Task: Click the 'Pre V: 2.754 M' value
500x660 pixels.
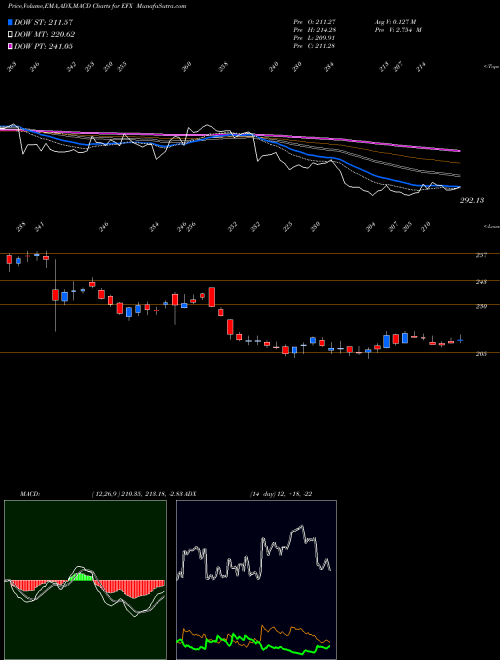Action: [x=398, y=30]
